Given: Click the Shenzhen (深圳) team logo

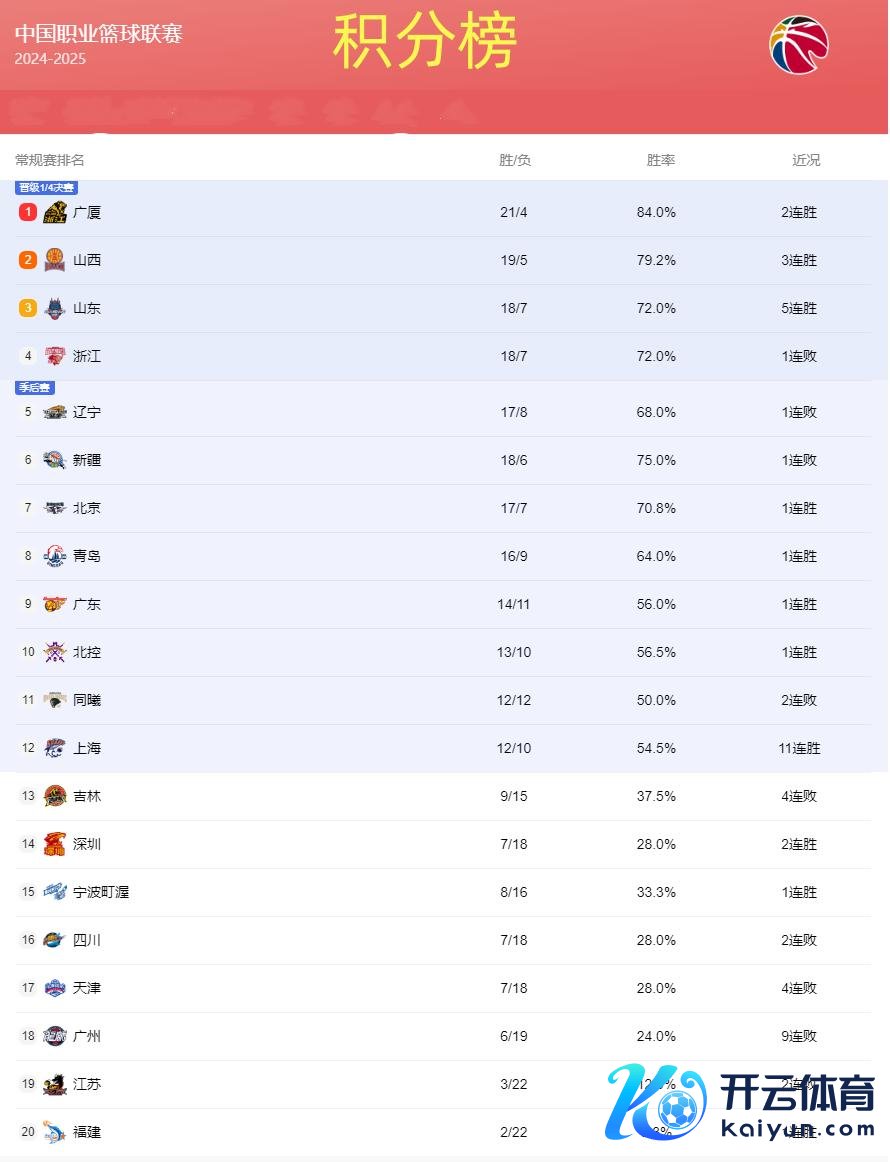Looking at the screenshot, I should [x=55, y=844].
